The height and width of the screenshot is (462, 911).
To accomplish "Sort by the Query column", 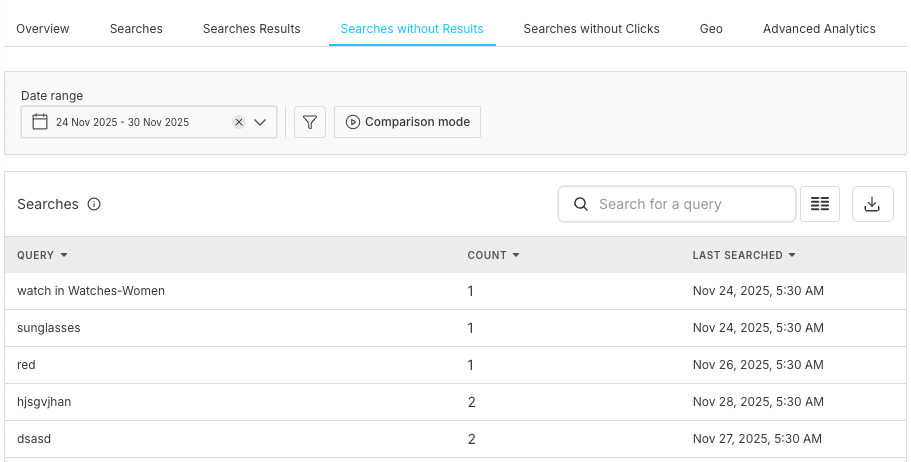I will [42, 255].
